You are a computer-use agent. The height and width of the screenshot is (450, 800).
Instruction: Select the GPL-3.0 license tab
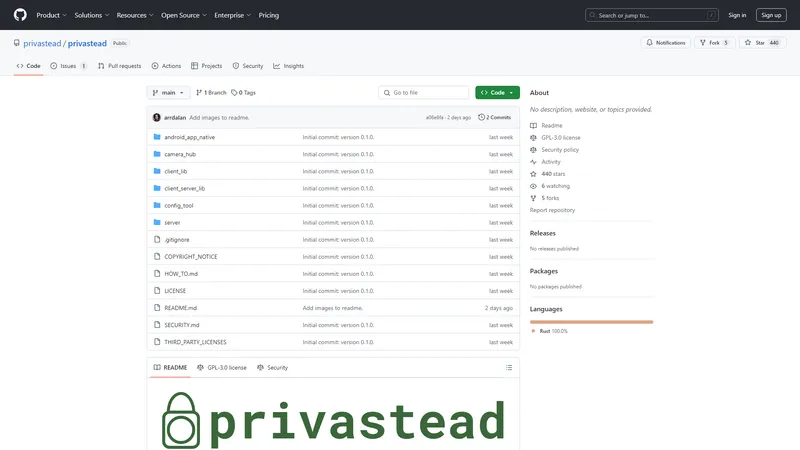pyautogui.click(x=221, y=367)
